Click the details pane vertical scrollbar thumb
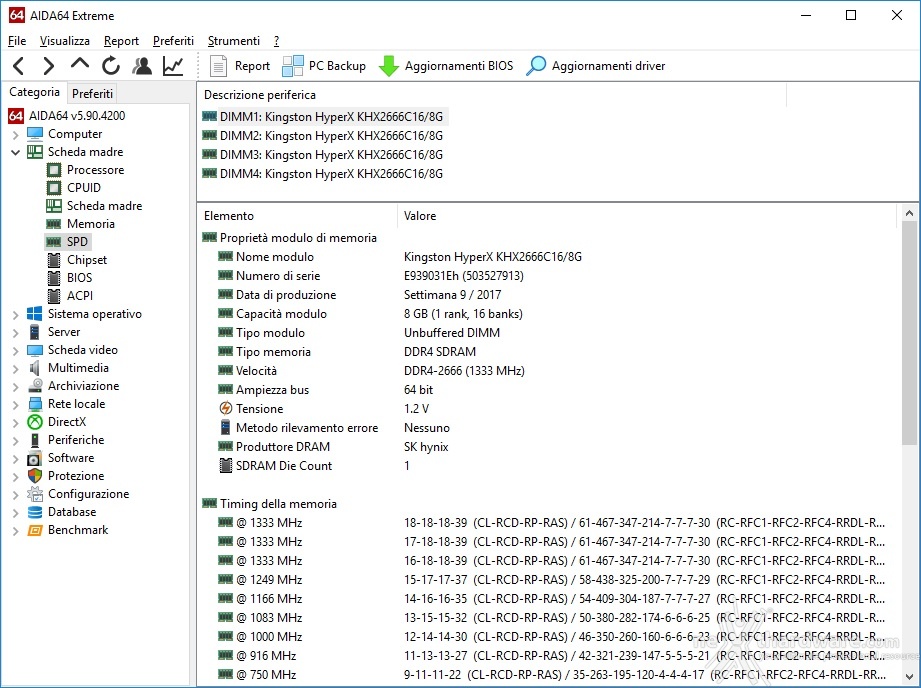This screenshot has width=921, height=688. pyautogui.click(x=909, y=333)
